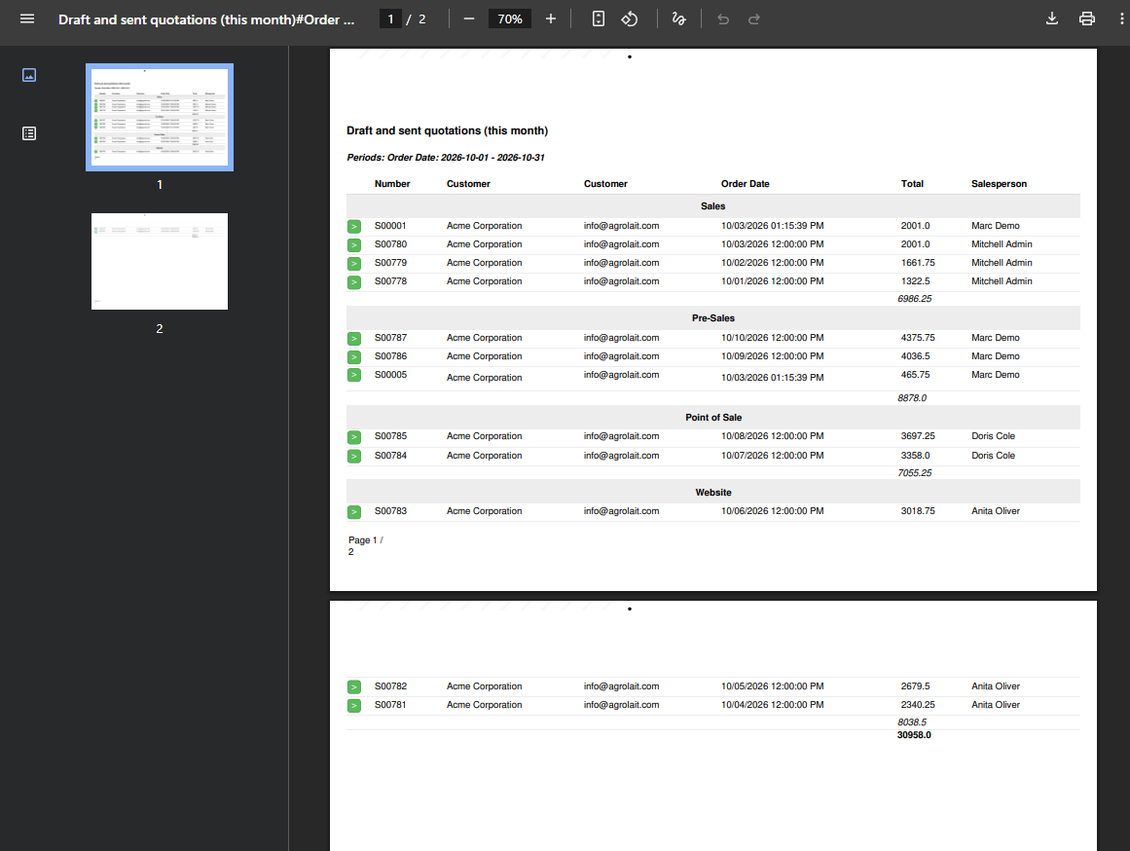The image size is (1130, 851).
Task: Select the page 1 thumbnail
Action: [159, 117]
